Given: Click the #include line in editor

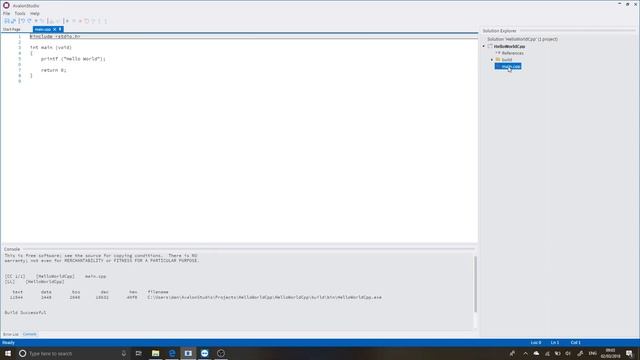Looking at the screenshot, I should 55,36.
